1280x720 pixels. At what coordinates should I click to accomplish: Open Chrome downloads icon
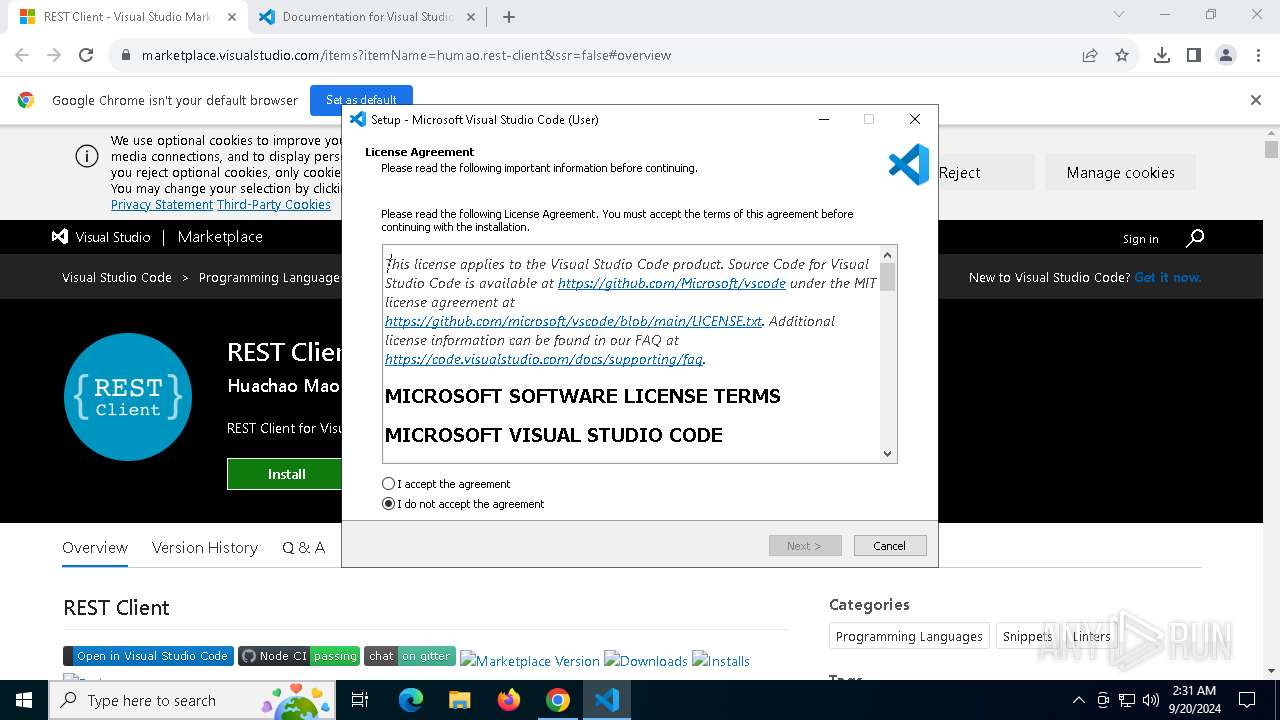click(x=1162, y=55)
